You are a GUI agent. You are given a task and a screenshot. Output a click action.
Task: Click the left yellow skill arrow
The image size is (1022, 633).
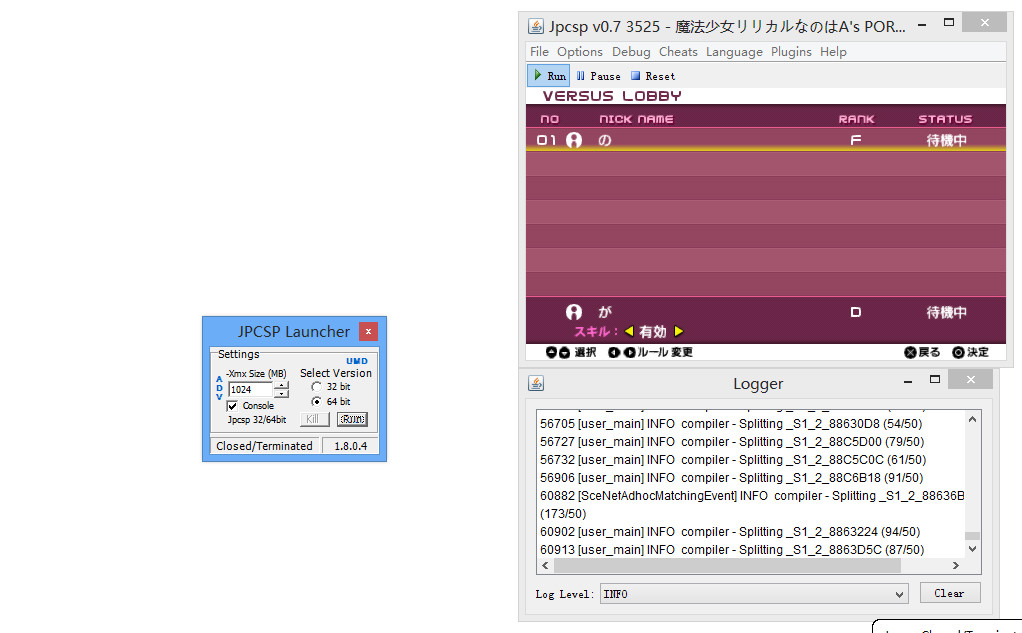pyautogui.click(x=629, y=332)
